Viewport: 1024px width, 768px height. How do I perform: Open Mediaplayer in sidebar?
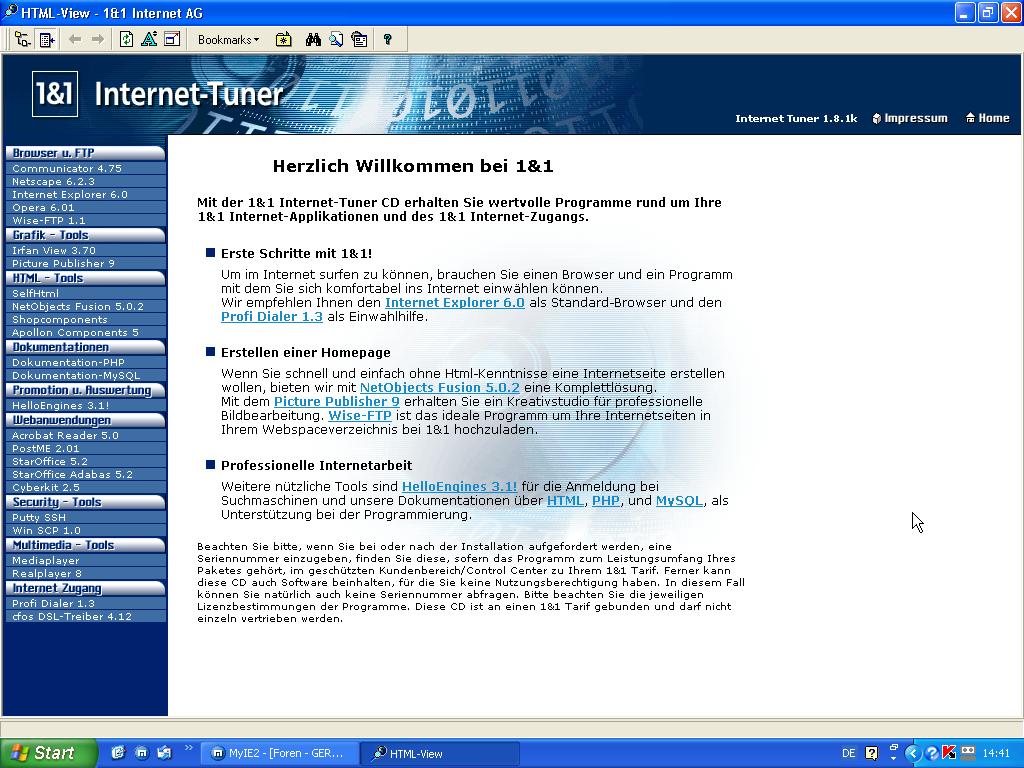pyautogui.click(x=85, y=561)
